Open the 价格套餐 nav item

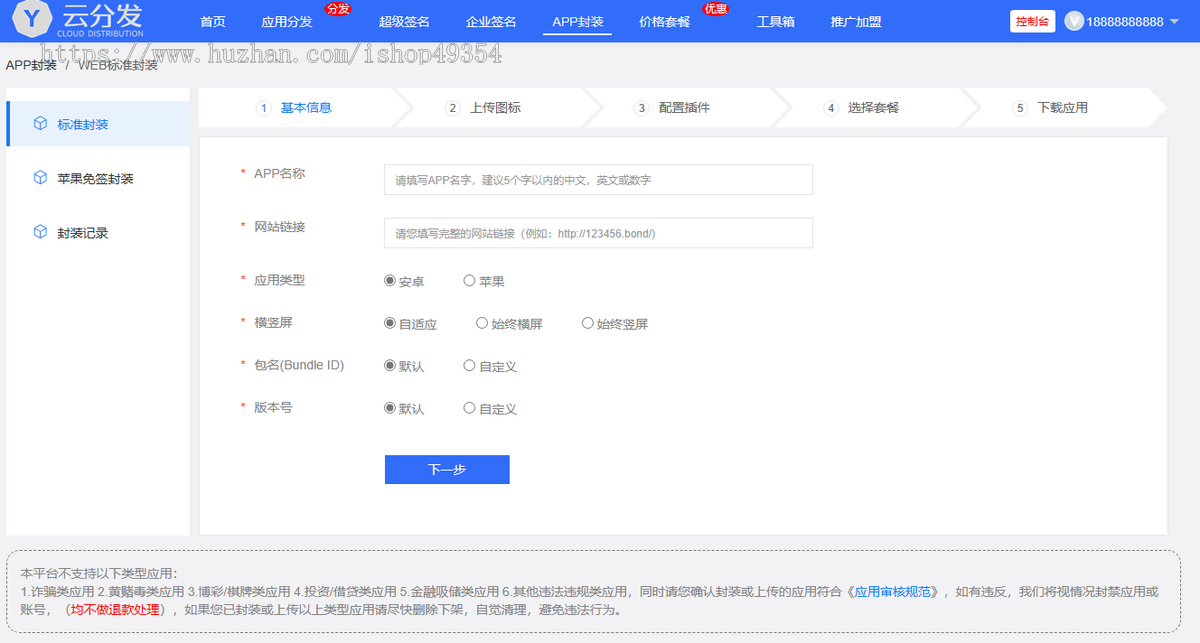coord(665,22)
